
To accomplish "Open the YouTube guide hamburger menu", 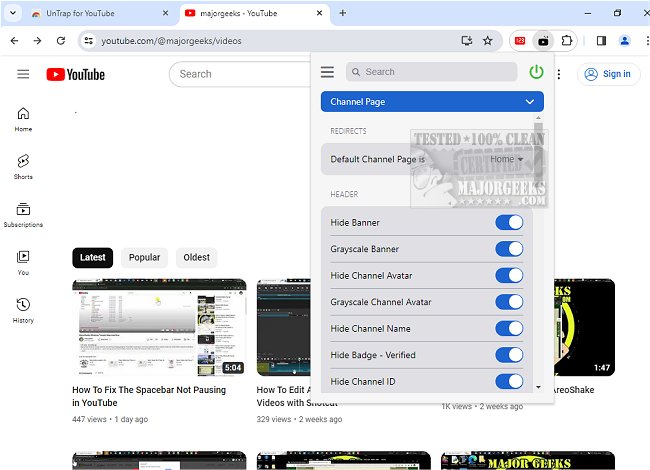I will 23,74.
